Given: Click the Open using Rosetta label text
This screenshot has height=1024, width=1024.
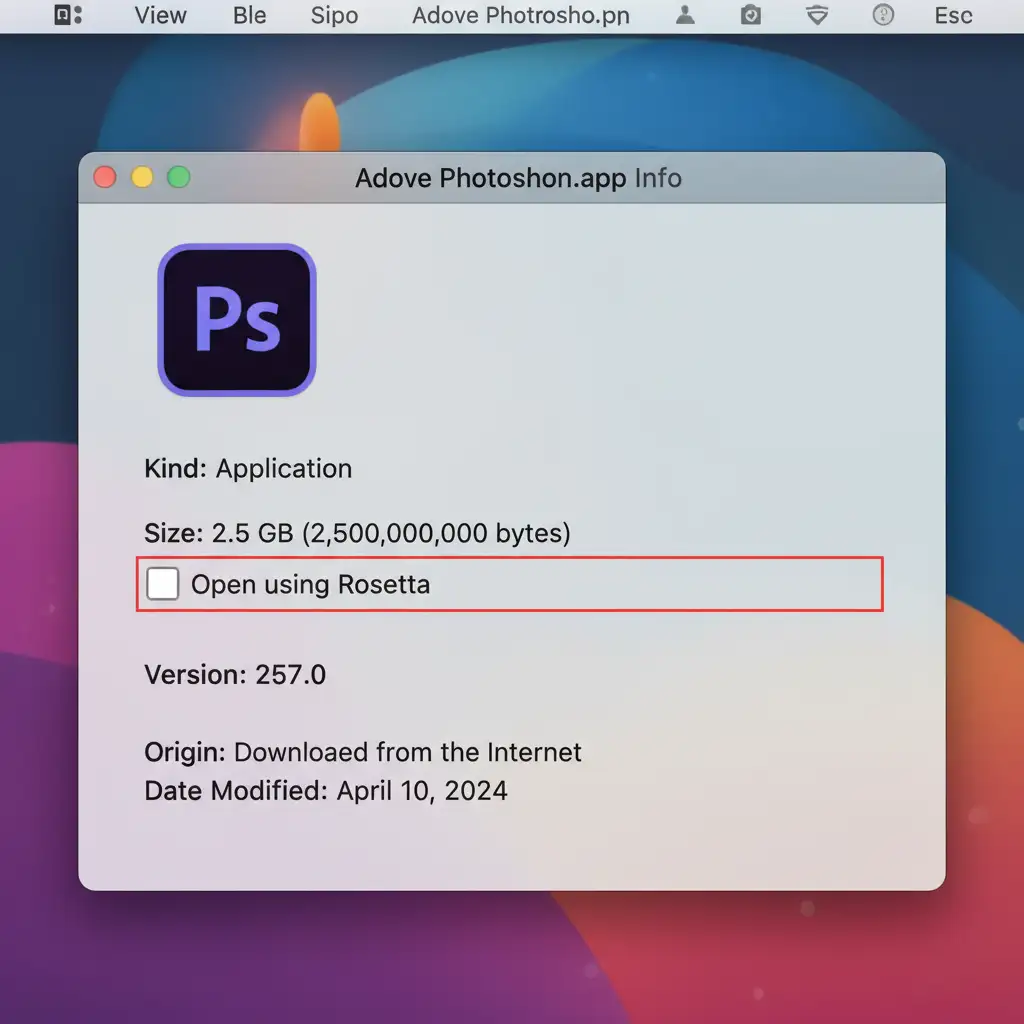Looking at the screenshot, I should point(310,585).
